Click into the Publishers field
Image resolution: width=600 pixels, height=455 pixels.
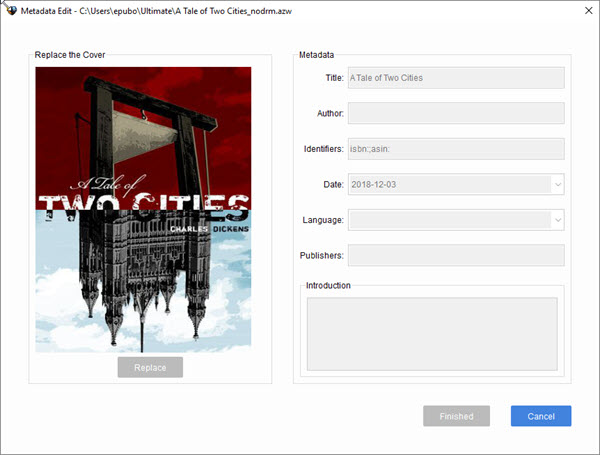click(x=456, y=255)
